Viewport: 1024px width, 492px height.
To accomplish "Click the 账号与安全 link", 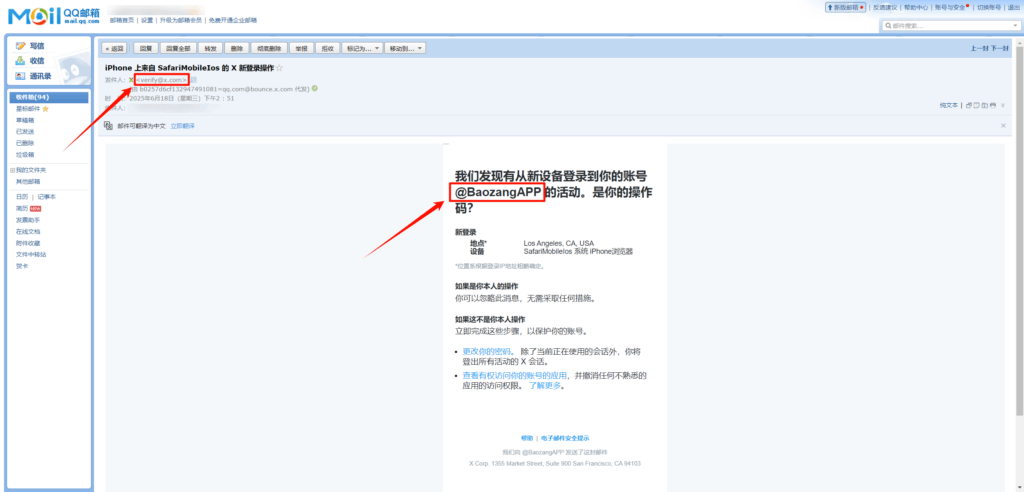I will [951, 7].
